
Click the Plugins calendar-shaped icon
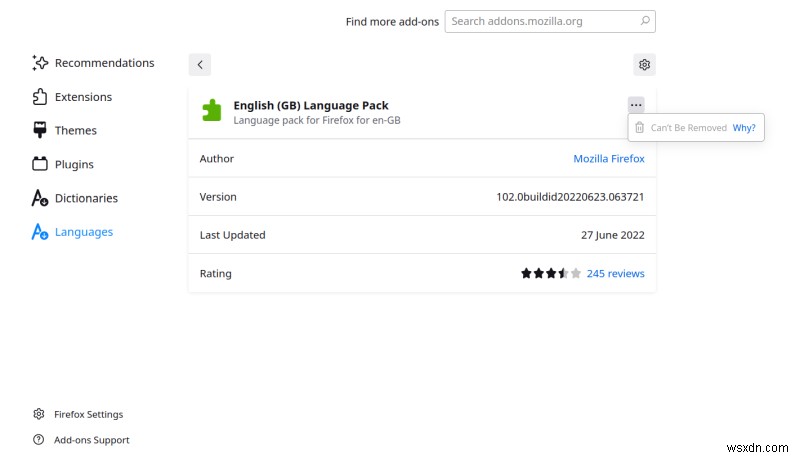pos(40,164)
